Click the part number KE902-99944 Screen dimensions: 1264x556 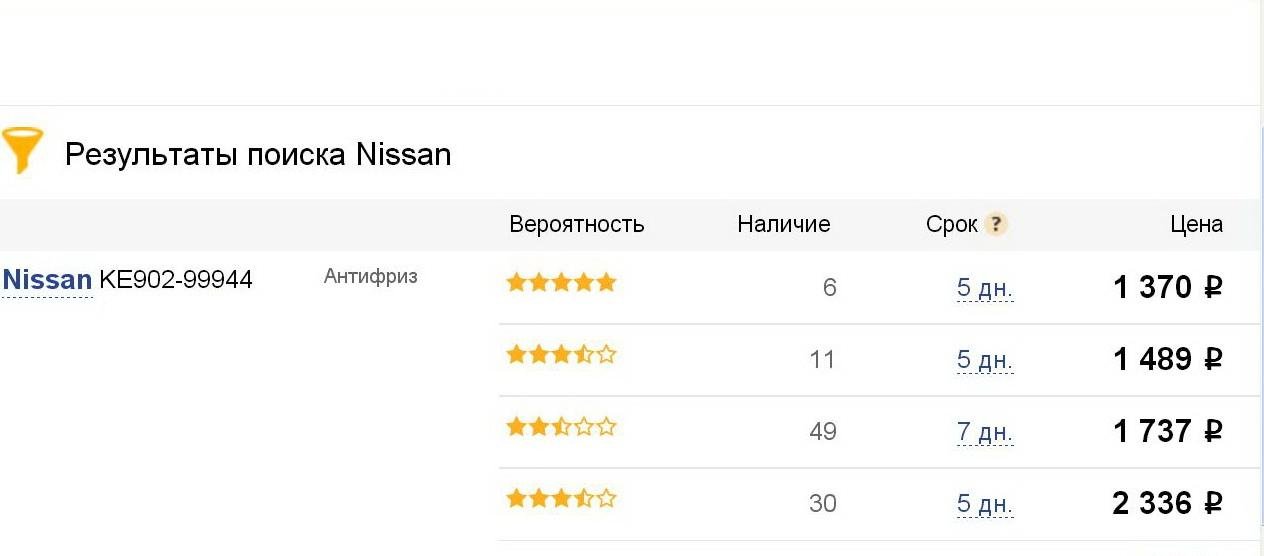[x=176, y=280]
